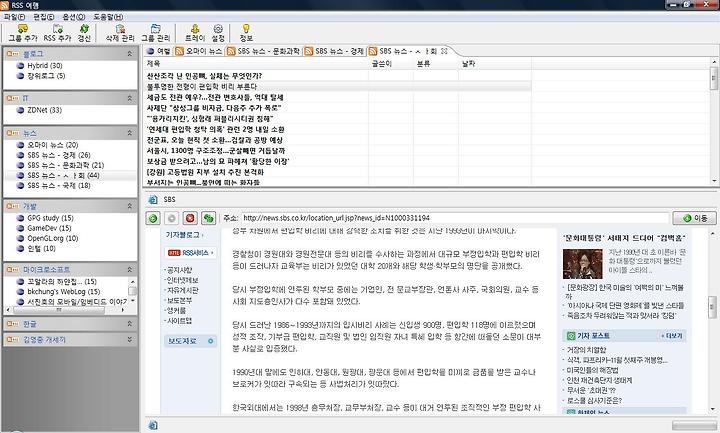This screenshot has height=433, width=720.
Task: Open the 옵션(O) menu
Action: click(x=74, y=17)
